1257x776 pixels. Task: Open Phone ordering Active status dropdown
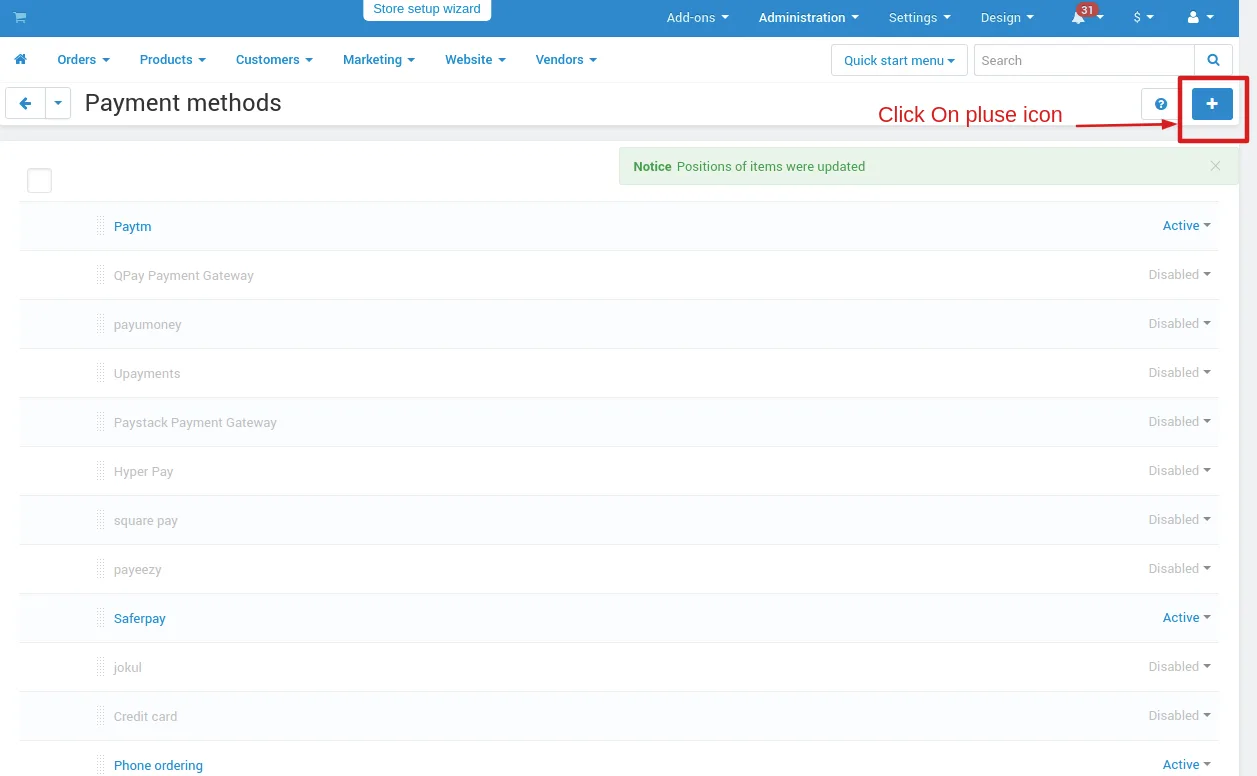[1186, 765]
